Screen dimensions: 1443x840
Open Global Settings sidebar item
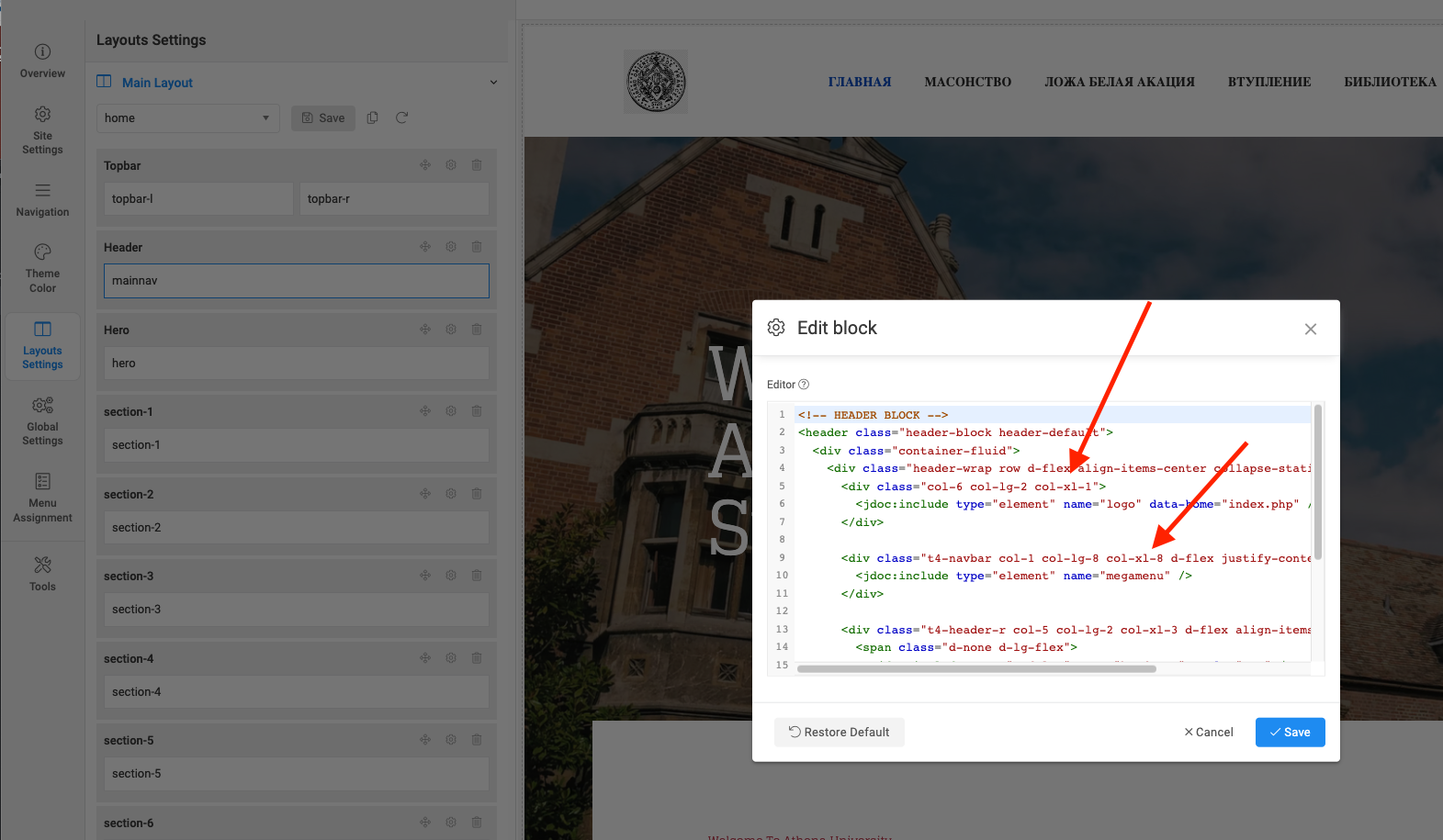(x=42, y=421)
